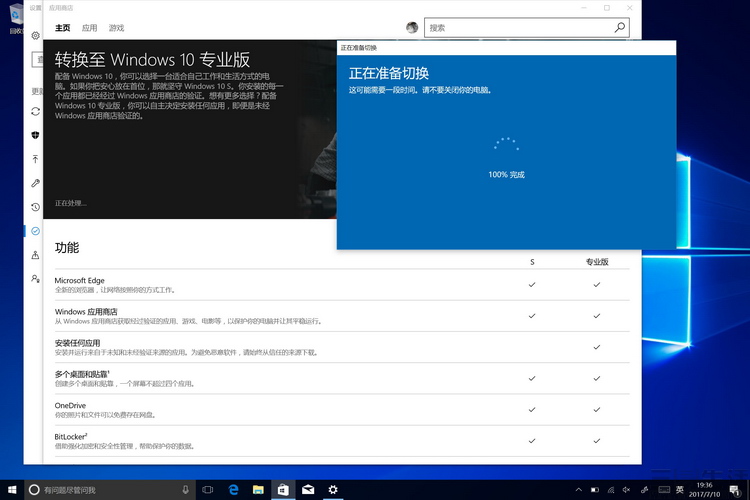Screen dimensions: 750x500
Task: Open Windows Defender shield icon in Settings sidebar
Action: click(x=35, y=135)
